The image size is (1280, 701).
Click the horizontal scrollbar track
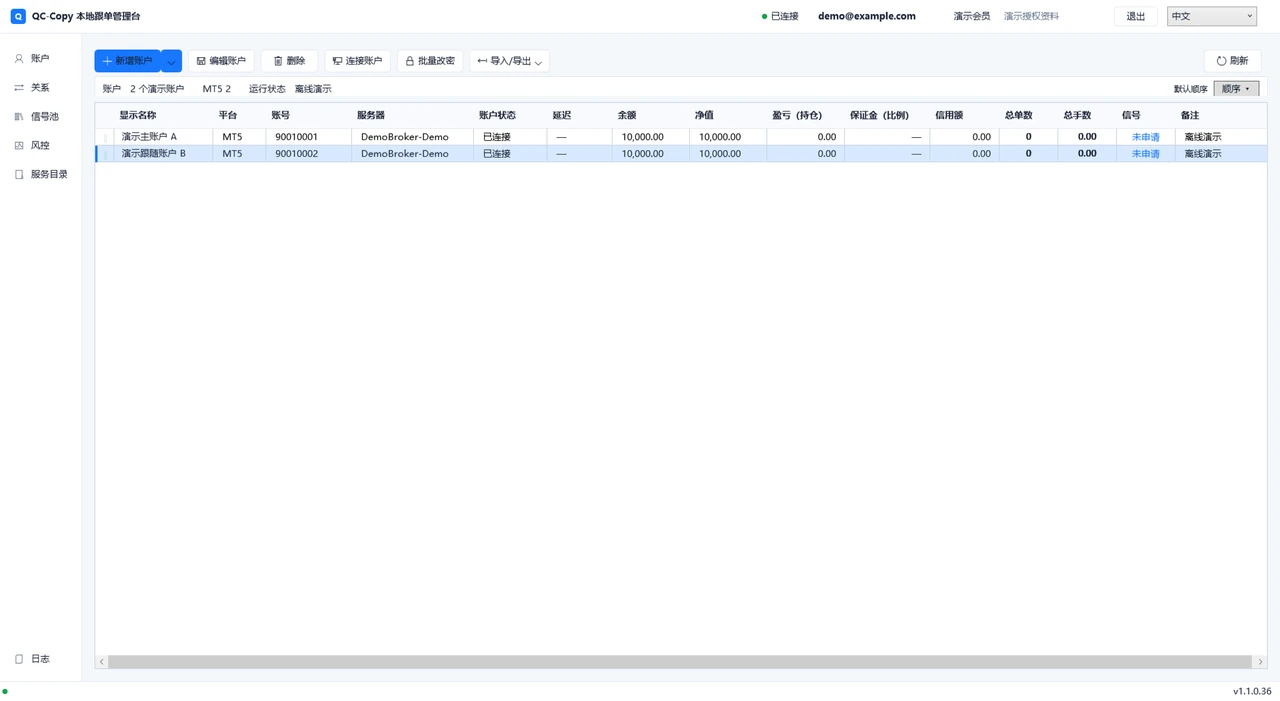680,662
